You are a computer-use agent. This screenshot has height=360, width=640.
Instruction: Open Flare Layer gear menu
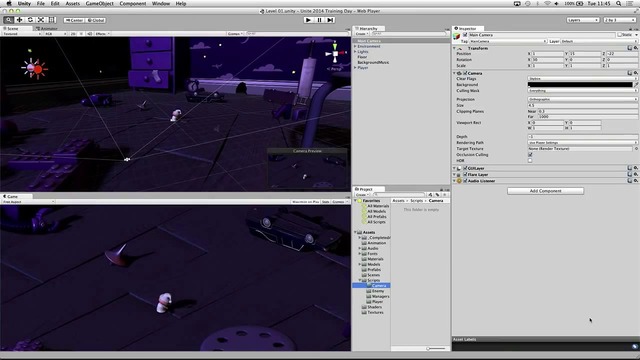point(636,174)
